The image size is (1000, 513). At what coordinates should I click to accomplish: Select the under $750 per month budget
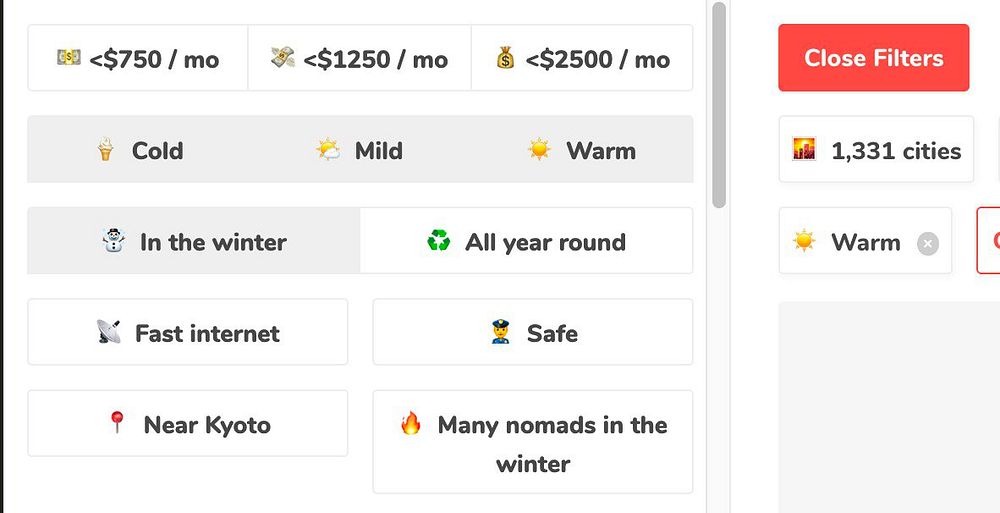tap(138, 59)
